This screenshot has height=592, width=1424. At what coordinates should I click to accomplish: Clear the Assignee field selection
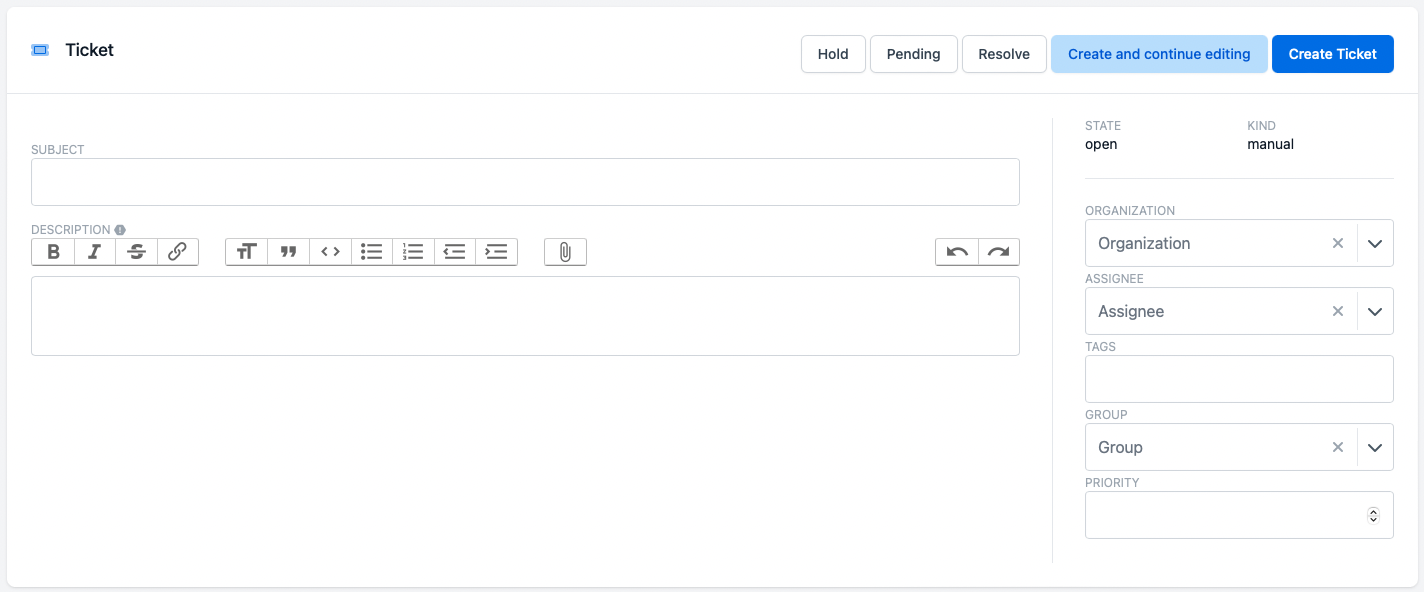[1337, 311]
